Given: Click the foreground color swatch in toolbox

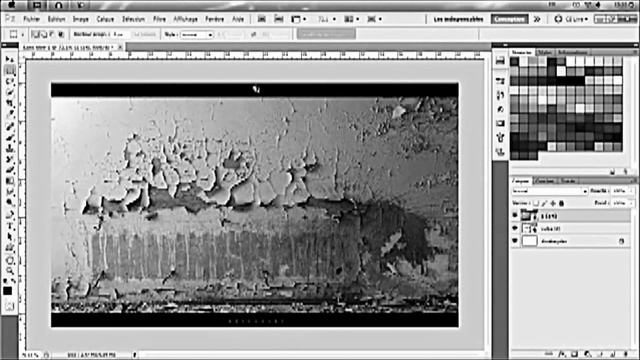Looking at the screenshot, I should click(x=7, y=291).
